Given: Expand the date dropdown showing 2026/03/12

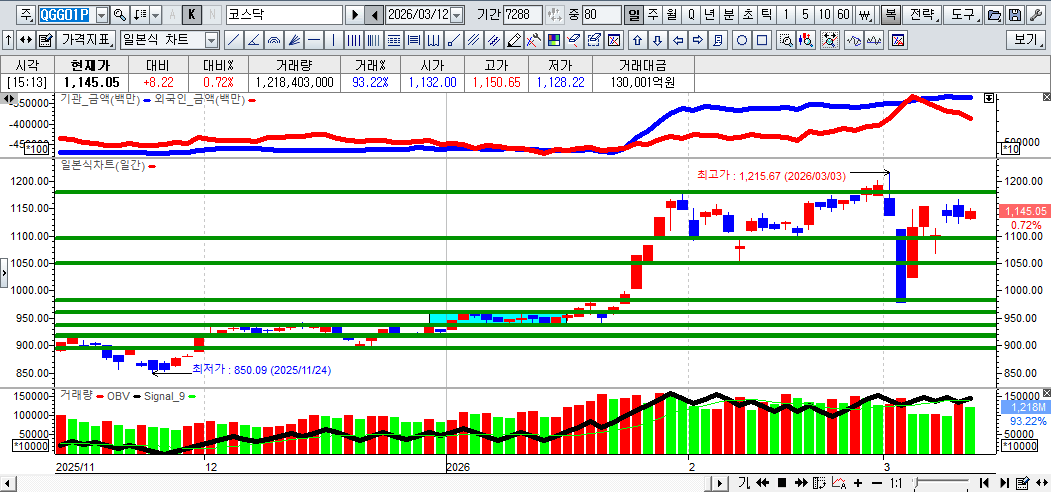Looking at the screenshot, I should 457,15.
